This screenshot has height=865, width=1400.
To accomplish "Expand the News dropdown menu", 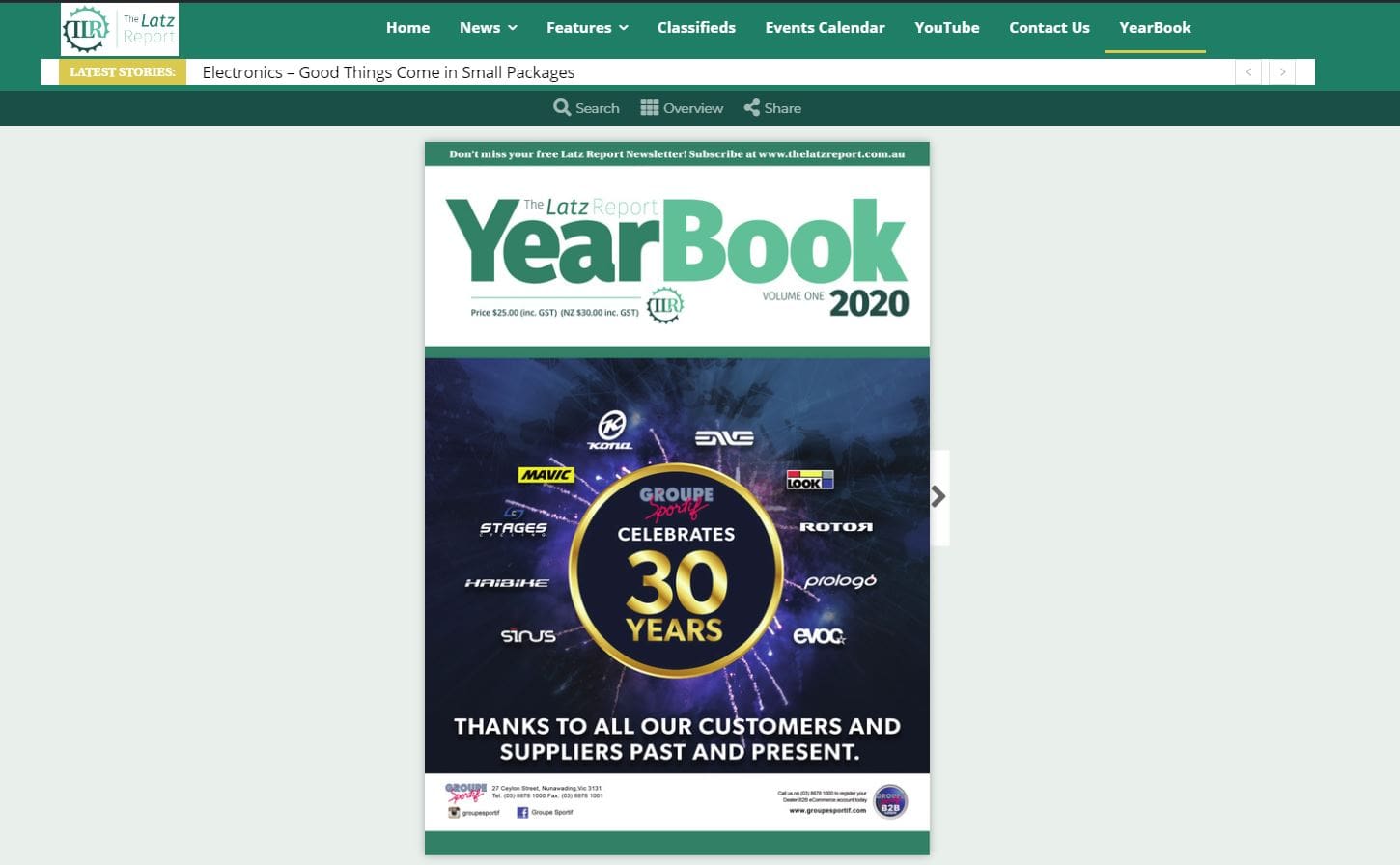I will click(488, 28).
